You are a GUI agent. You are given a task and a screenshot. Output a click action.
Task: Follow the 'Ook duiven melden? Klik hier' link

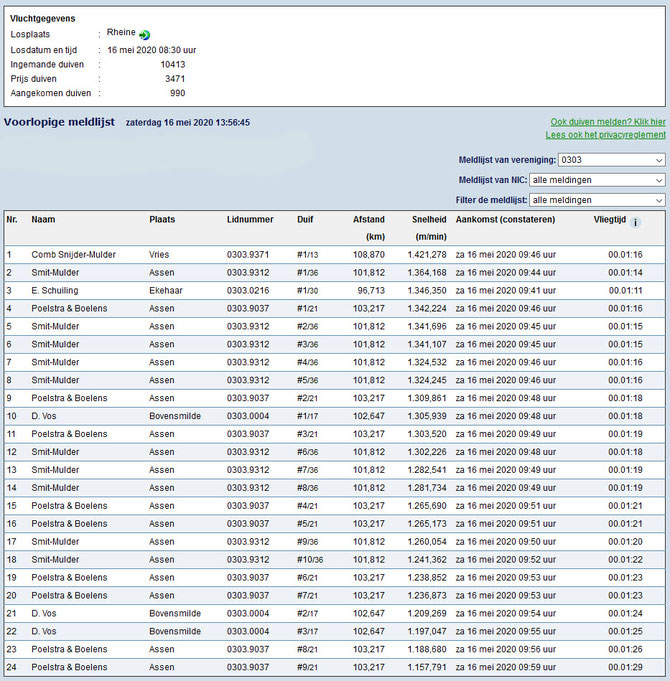tap(608, 122)
